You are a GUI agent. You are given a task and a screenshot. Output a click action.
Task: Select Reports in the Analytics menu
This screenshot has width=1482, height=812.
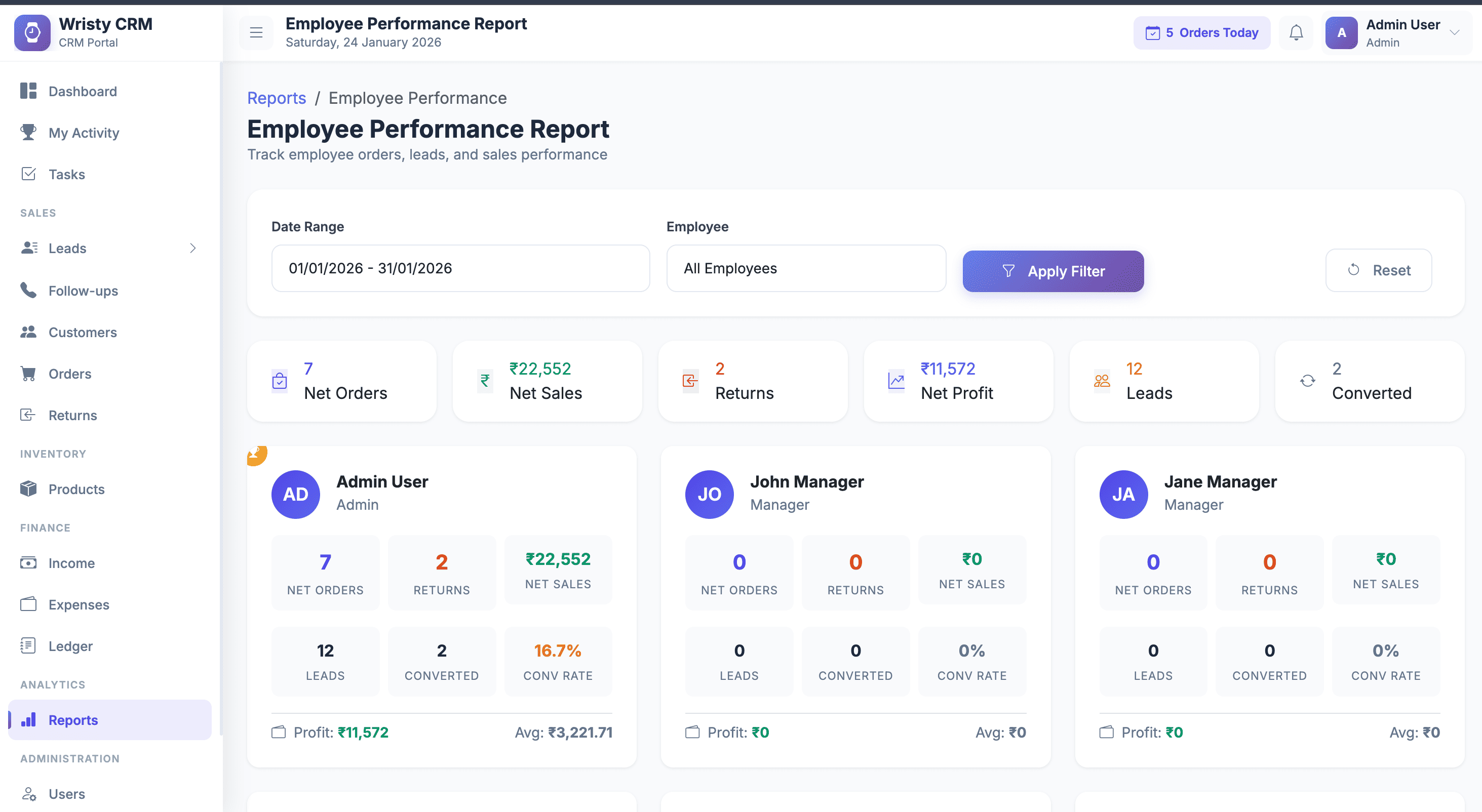pos(73,720)
